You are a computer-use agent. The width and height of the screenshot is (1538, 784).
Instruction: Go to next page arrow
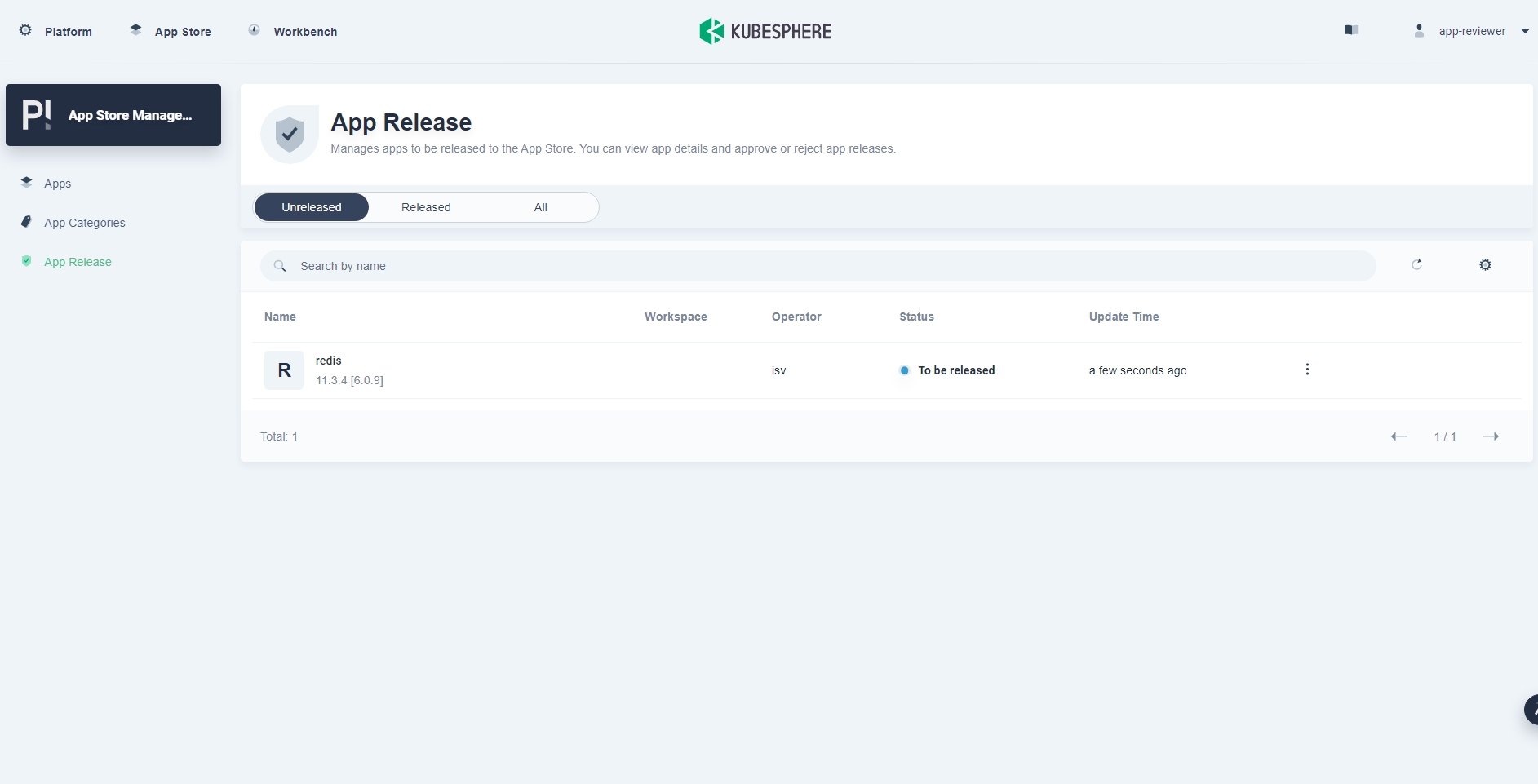click(x=1490, y=436)
